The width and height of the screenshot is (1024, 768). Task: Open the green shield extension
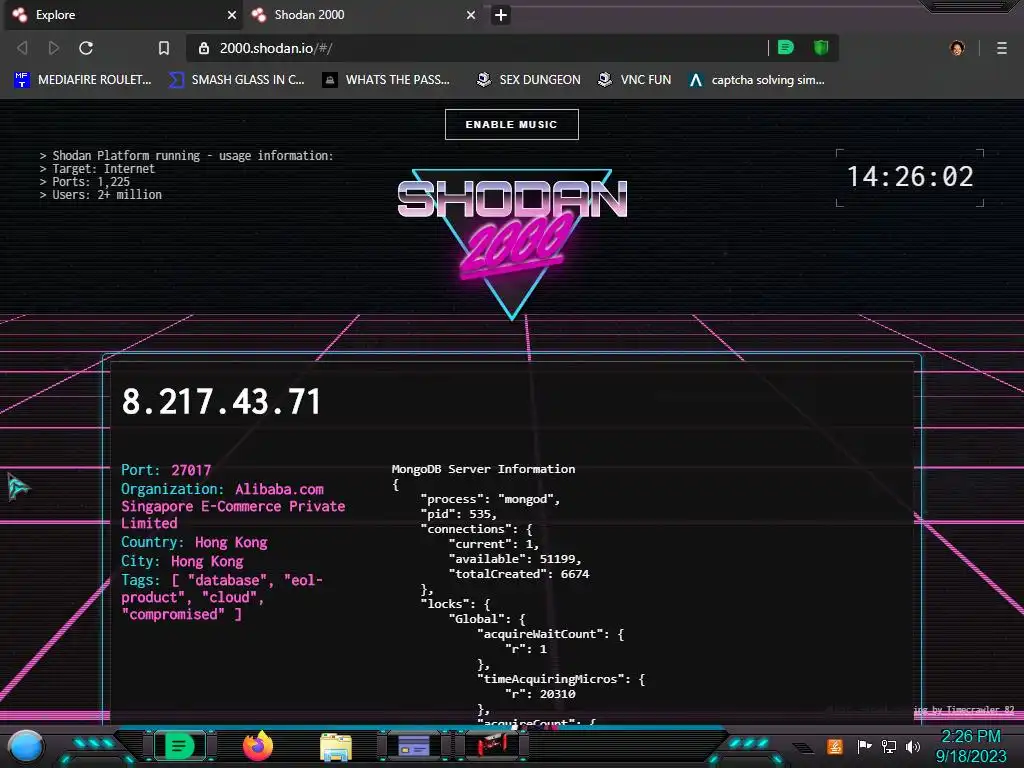click(x=821, y=47)
